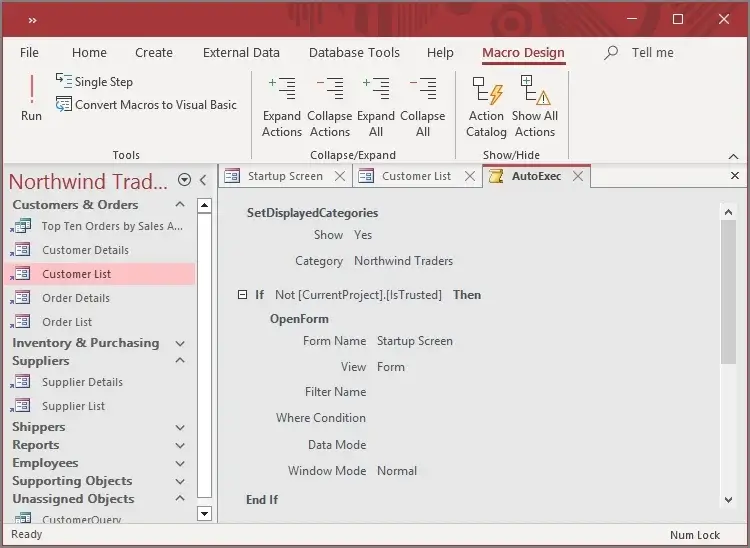Click the Tell me search box
Screen dimensions: 750x548
652,53
